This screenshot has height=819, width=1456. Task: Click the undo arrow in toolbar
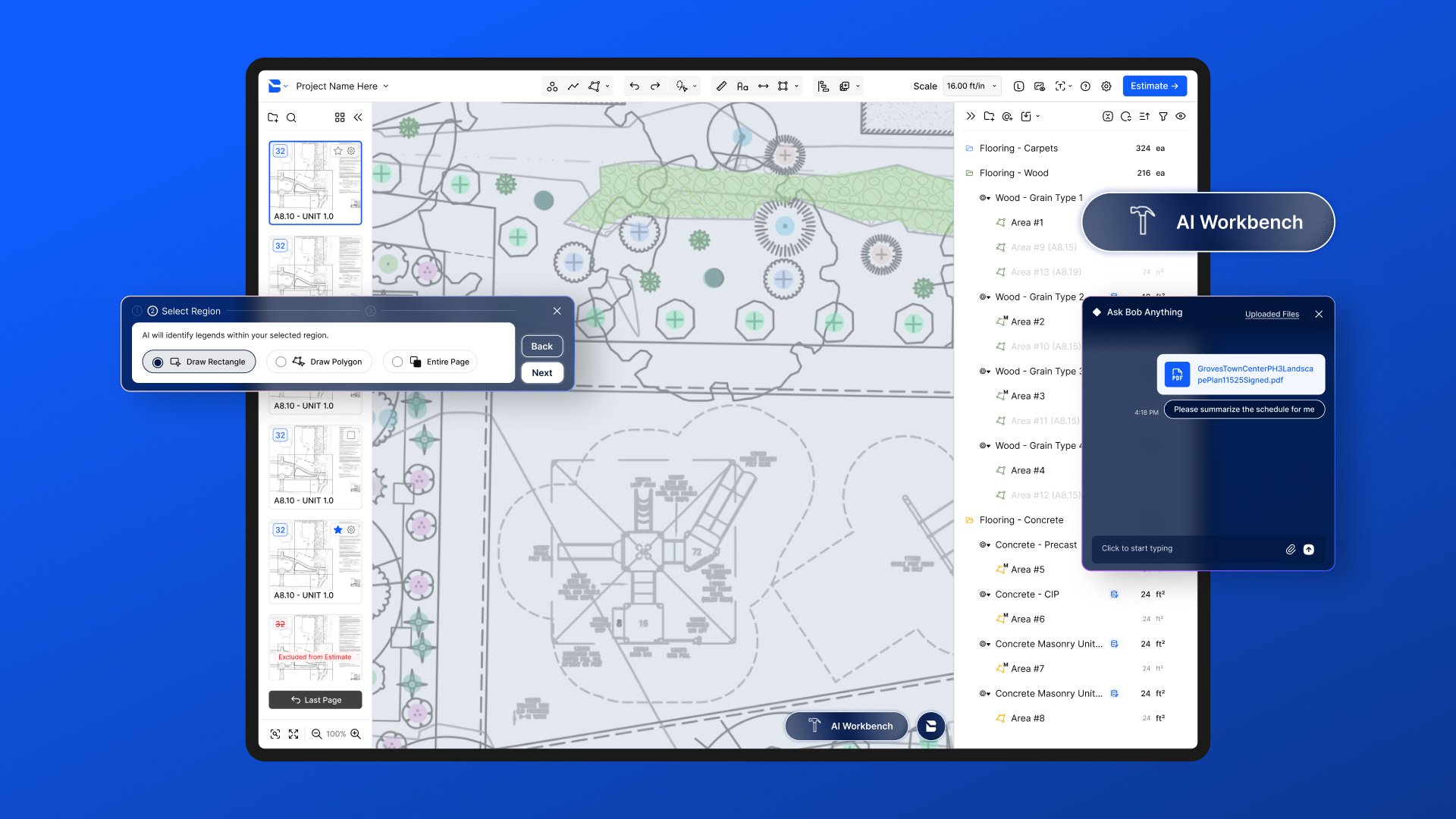[x=634, y=86]
